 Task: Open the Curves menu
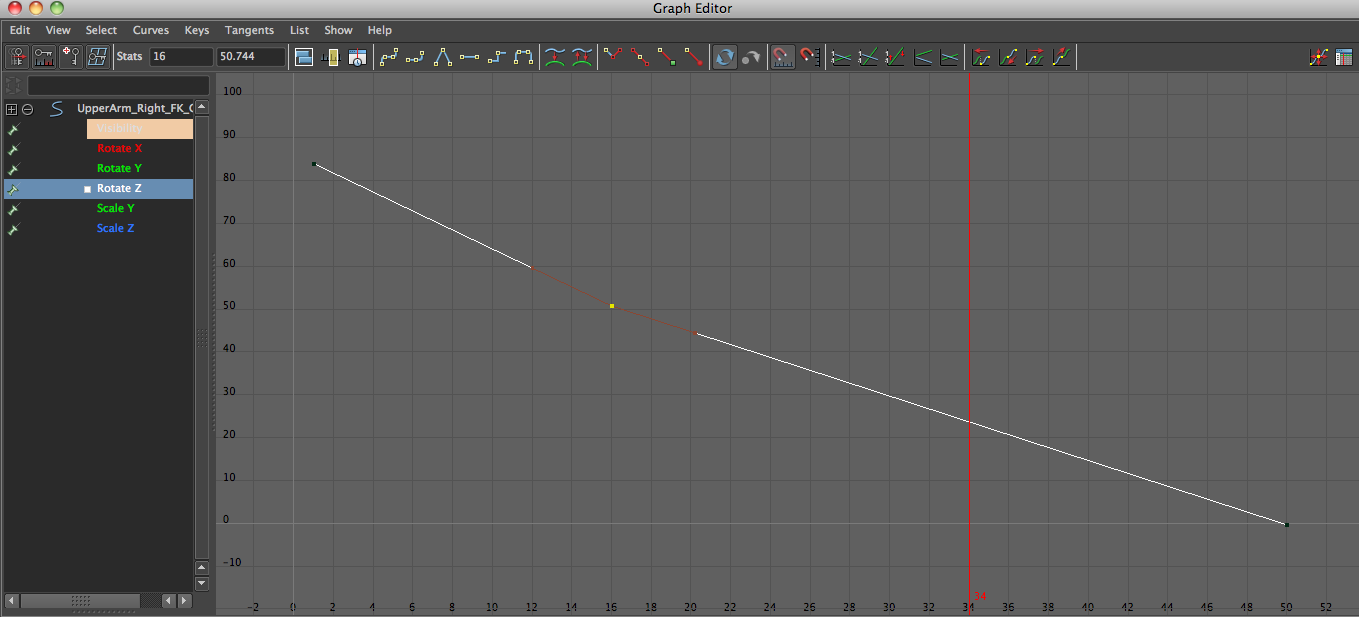pyautogui.click(x=150, y=30)
